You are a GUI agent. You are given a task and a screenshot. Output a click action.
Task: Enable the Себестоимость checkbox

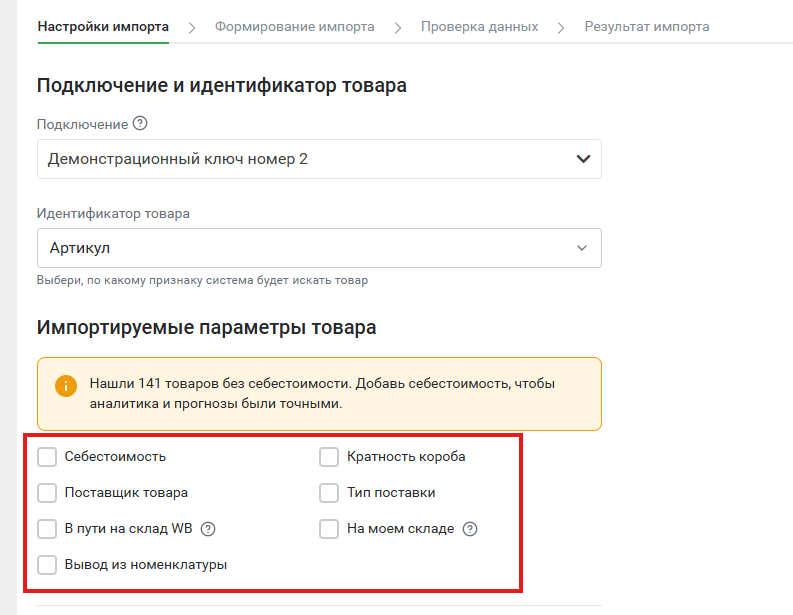click(47, 457)
